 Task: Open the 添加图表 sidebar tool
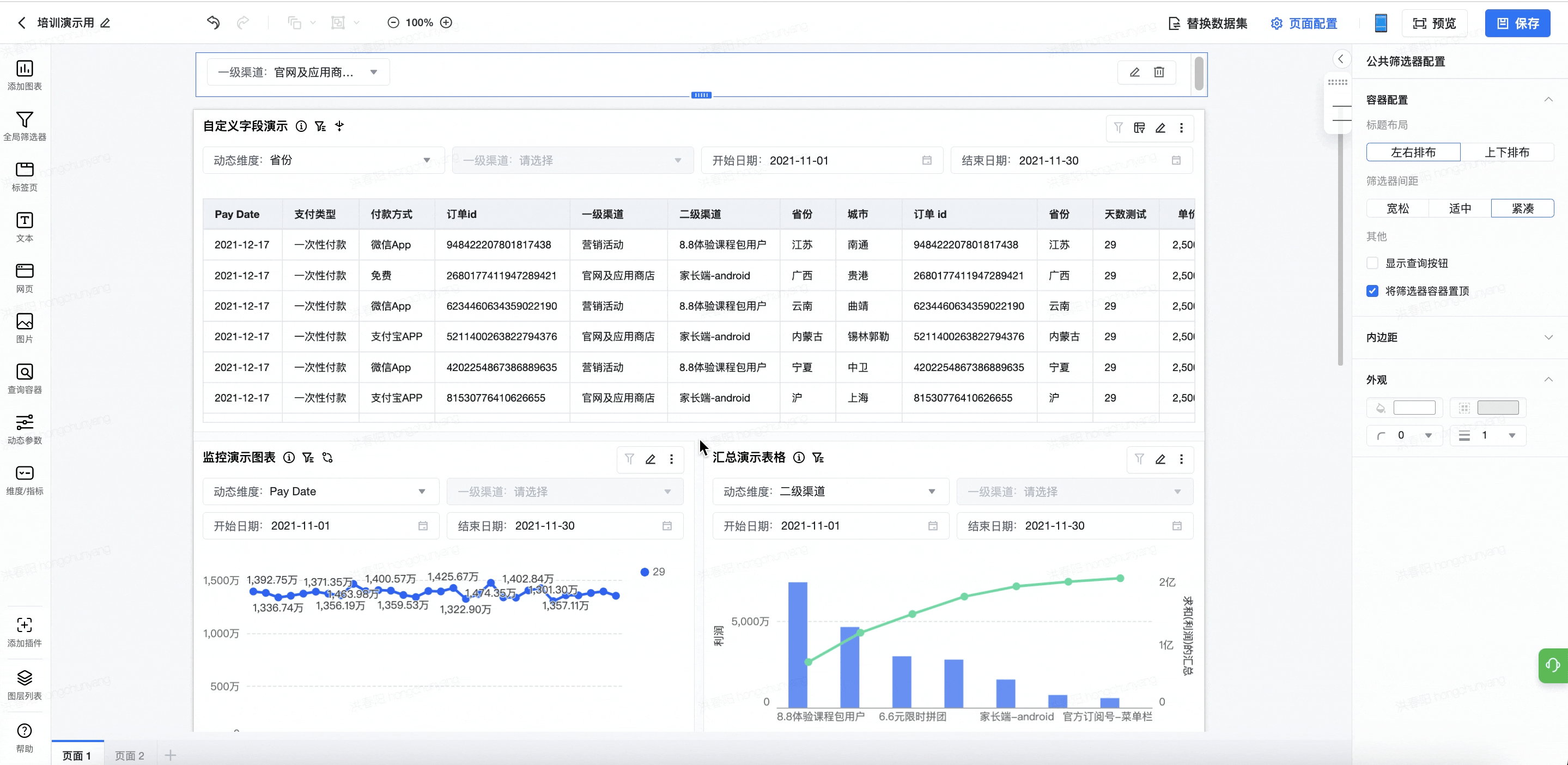(x=25, y=75)
